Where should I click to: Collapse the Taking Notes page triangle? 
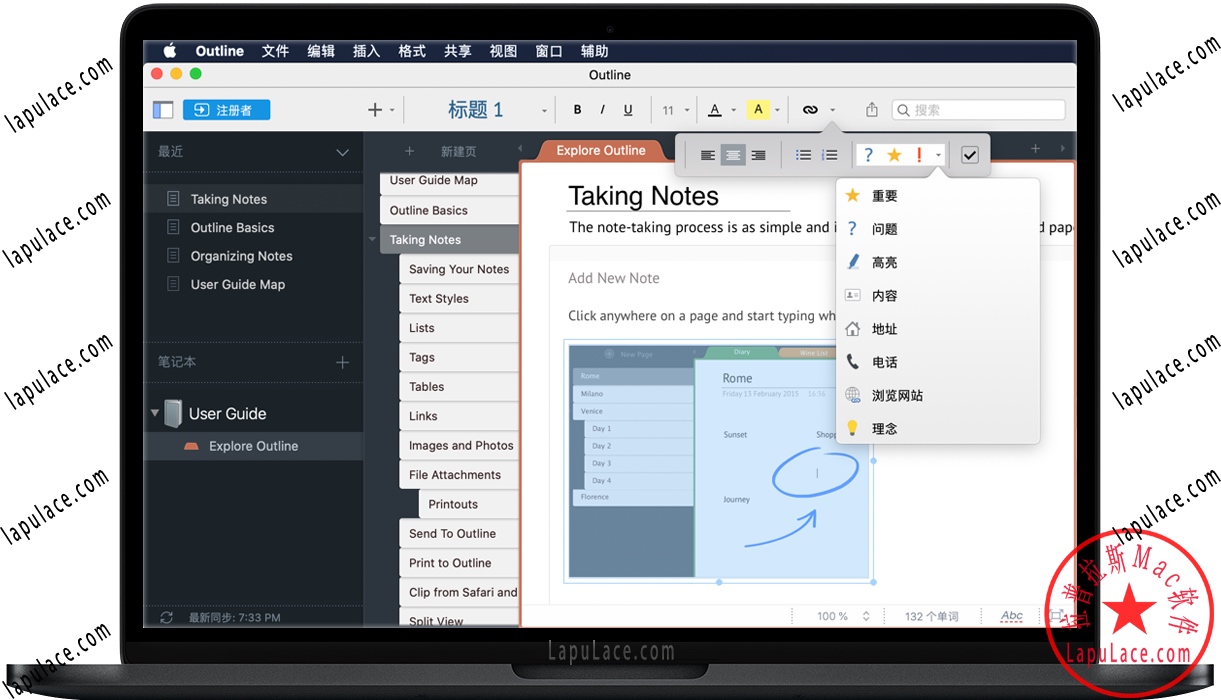[x=372, y=240]
